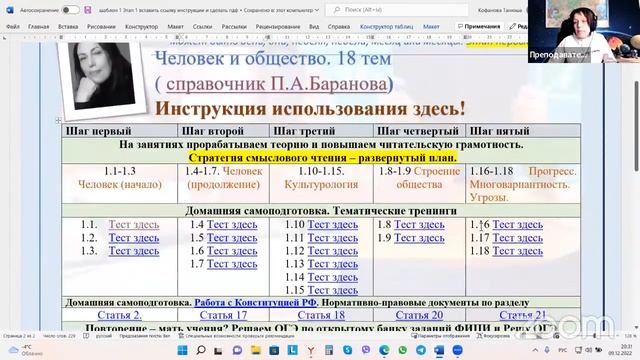Viewport: 640px width, 360px height.
Task: Open the Статья 17 link
Action: [x=223, y=315]
